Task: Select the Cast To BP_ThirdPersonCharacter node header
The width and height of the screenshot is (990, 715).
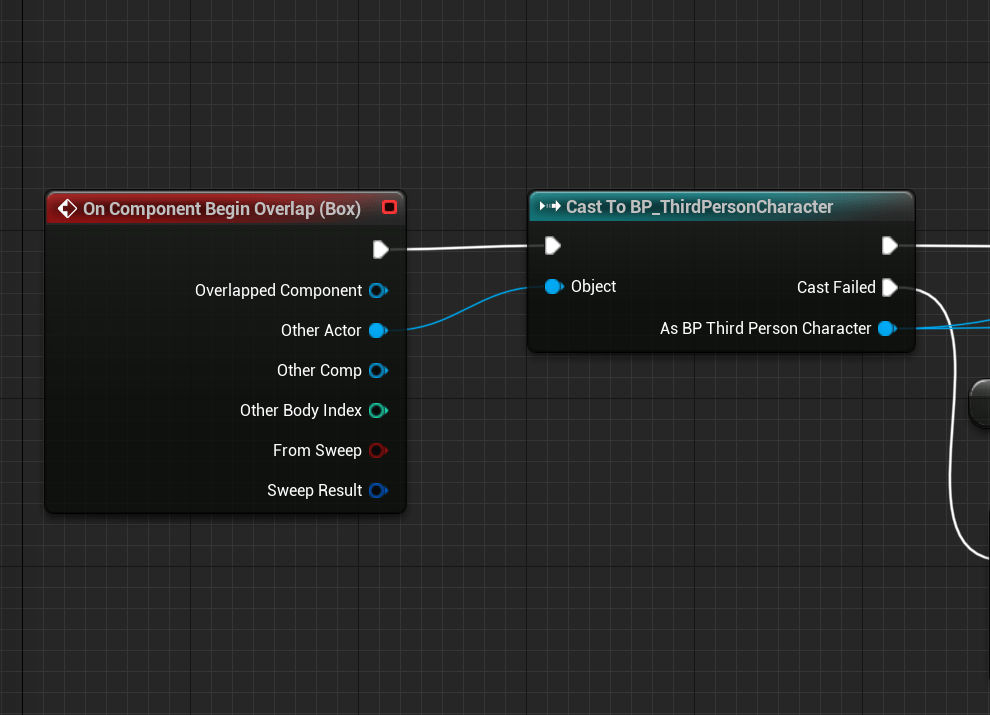Action: click(x=699, y=207)
